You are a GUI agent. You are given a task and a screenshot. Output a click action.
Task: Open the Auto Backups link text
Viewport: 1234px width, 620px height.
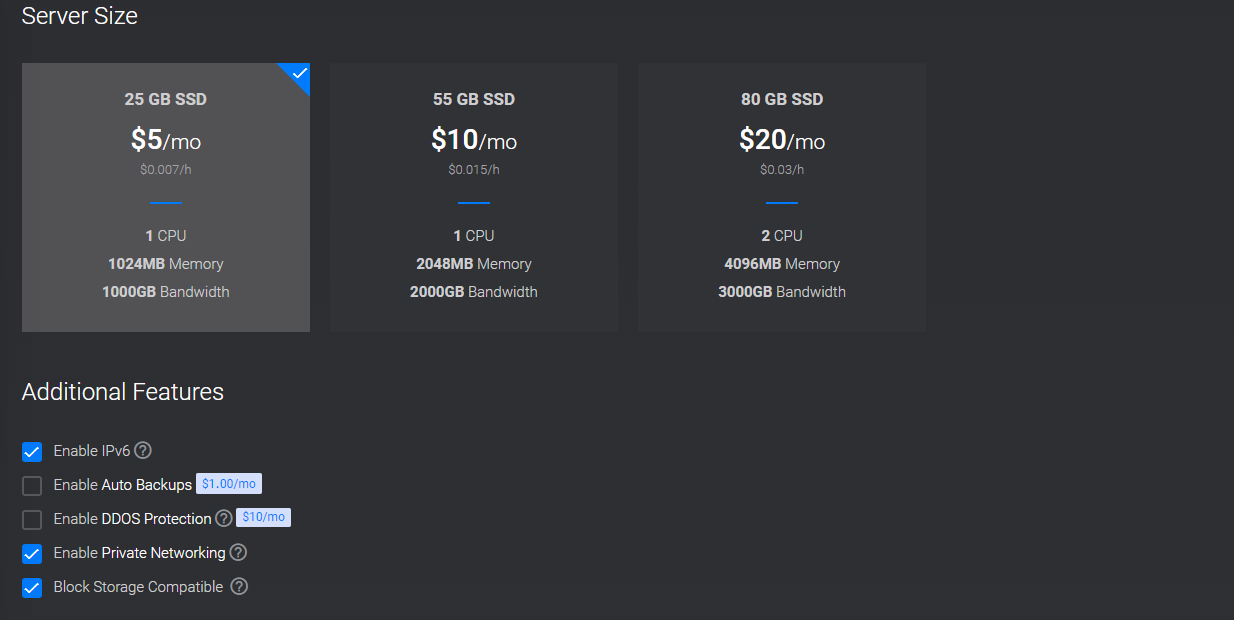[x=147, y=485]
